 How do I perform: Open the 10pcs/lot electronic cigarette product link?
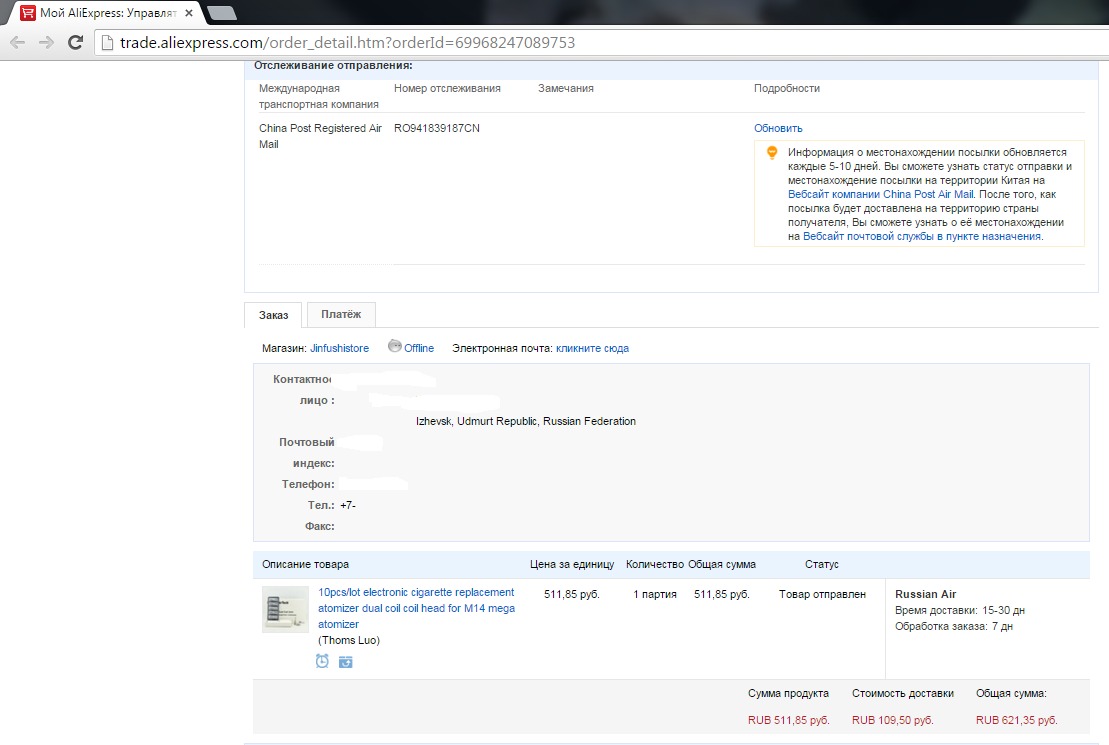pos(417,608)
